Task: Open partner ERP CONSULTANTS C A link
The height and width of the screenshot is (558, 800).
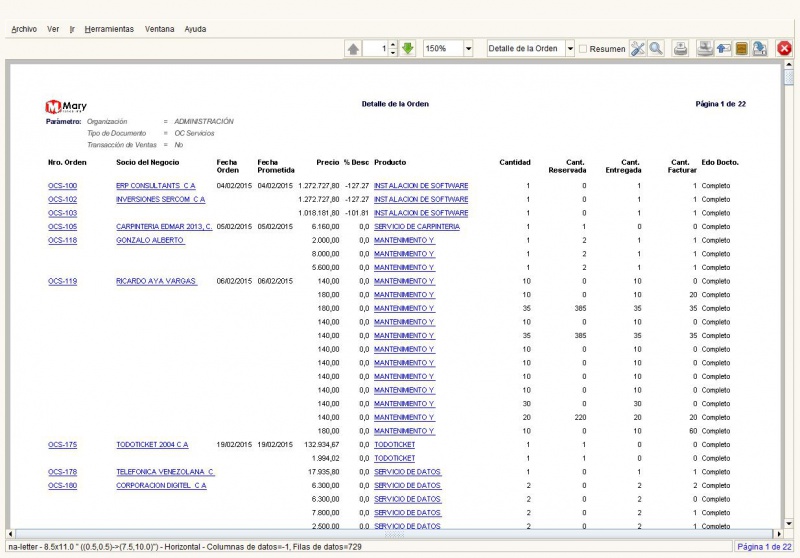Action: pos(156,186)
